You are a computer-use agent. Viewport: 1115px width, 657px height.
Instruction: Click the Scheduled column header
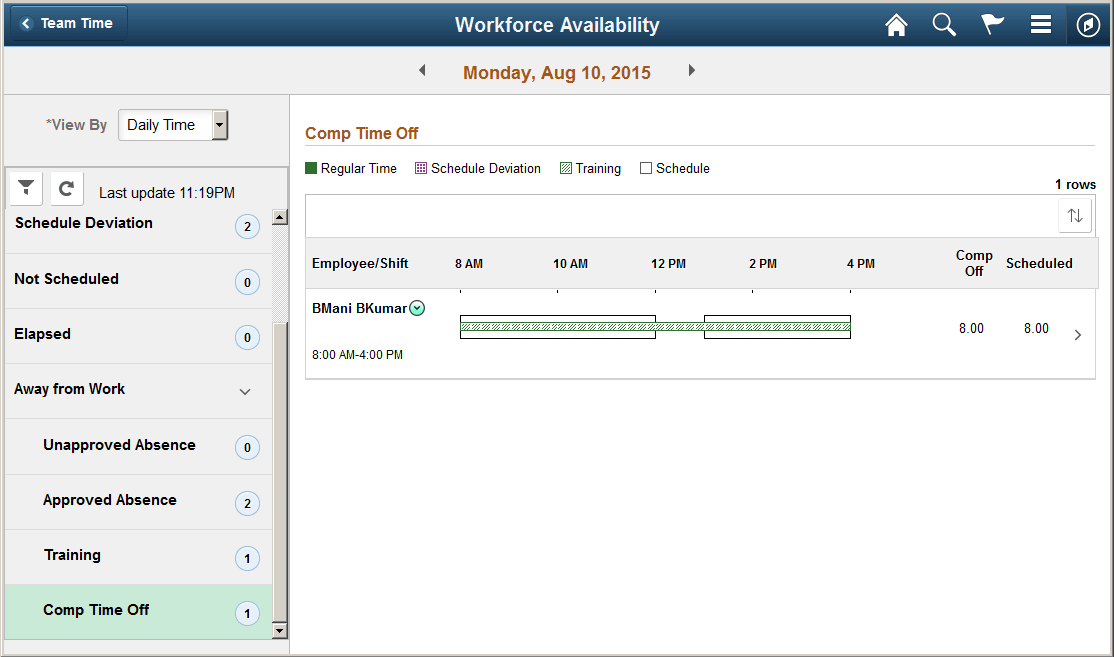pos(1039,263)
